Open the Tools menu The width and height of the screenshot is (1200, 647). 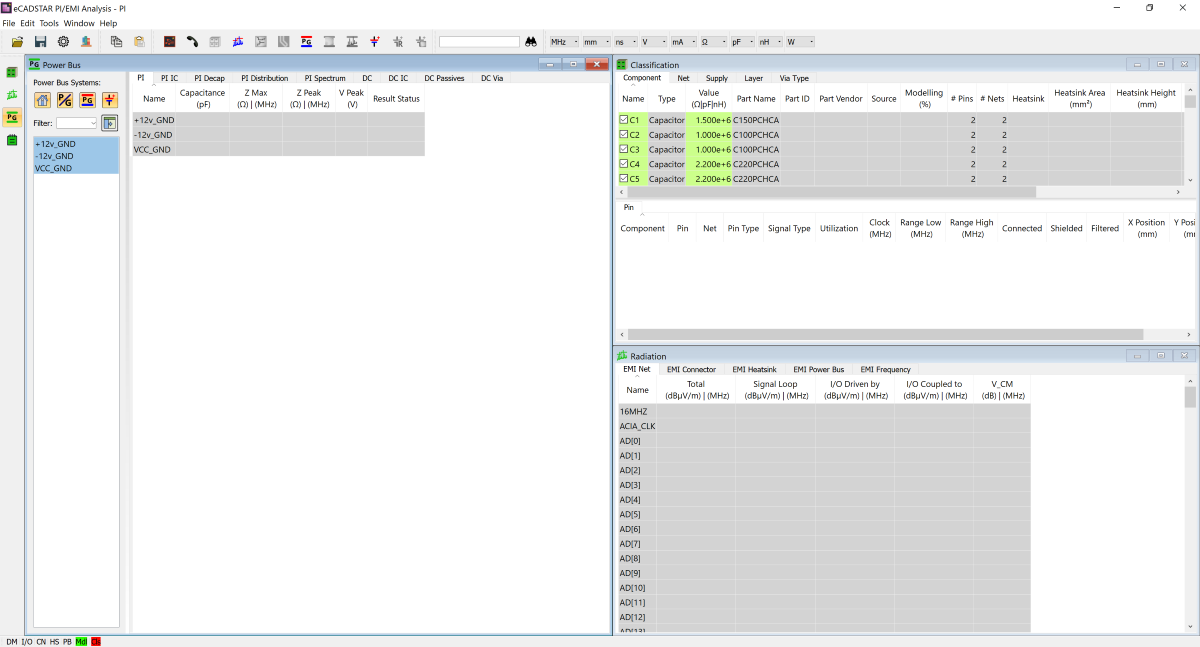pos(49,23)
